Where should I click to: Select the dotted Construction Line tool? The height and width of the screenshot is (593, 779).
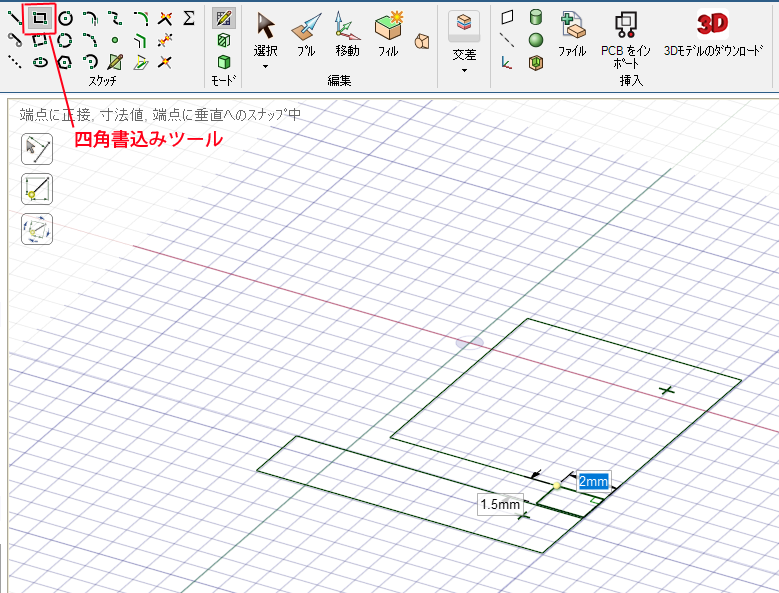coord(15,62)
